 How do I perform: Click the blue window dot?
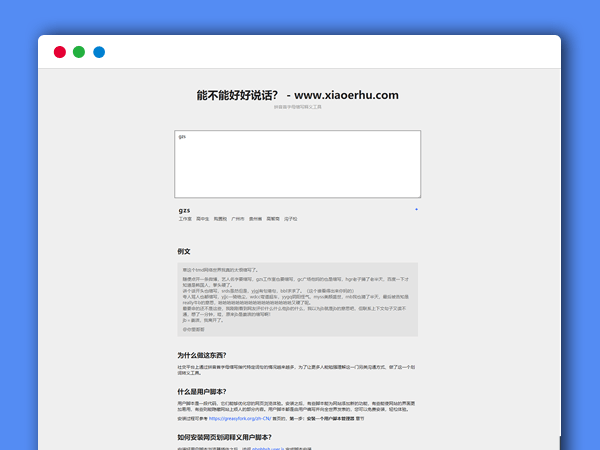coord(99,52)
